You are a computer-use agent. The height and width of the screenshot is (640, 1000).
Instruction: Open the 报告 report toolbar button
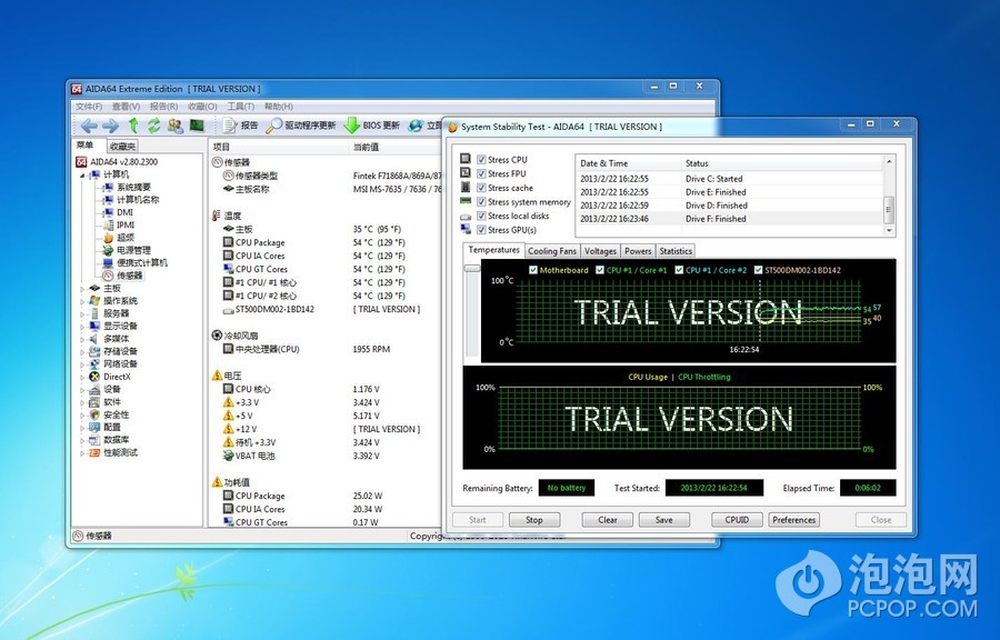coord(241,126)
